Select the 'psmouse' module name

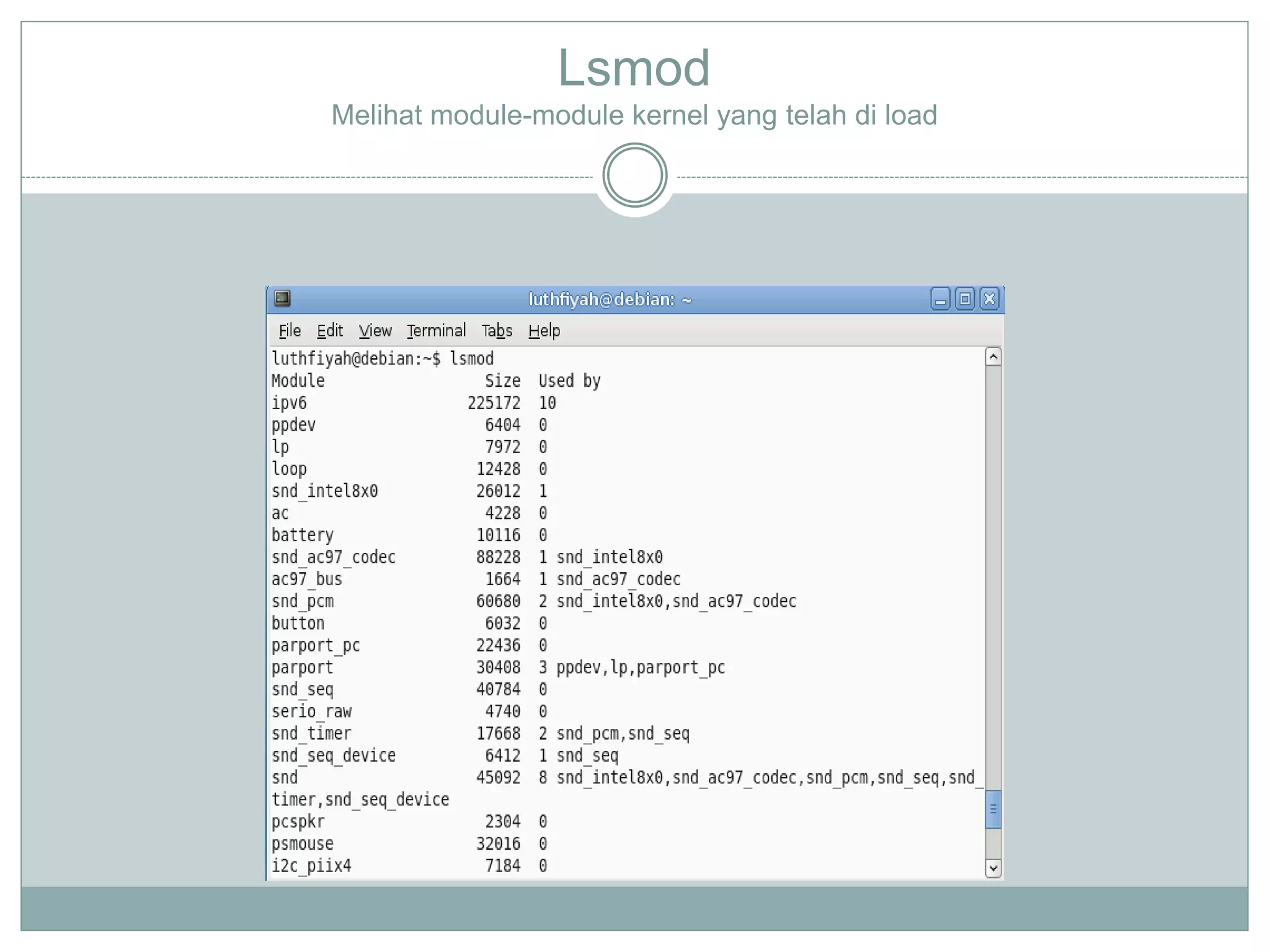click(303, 844)
